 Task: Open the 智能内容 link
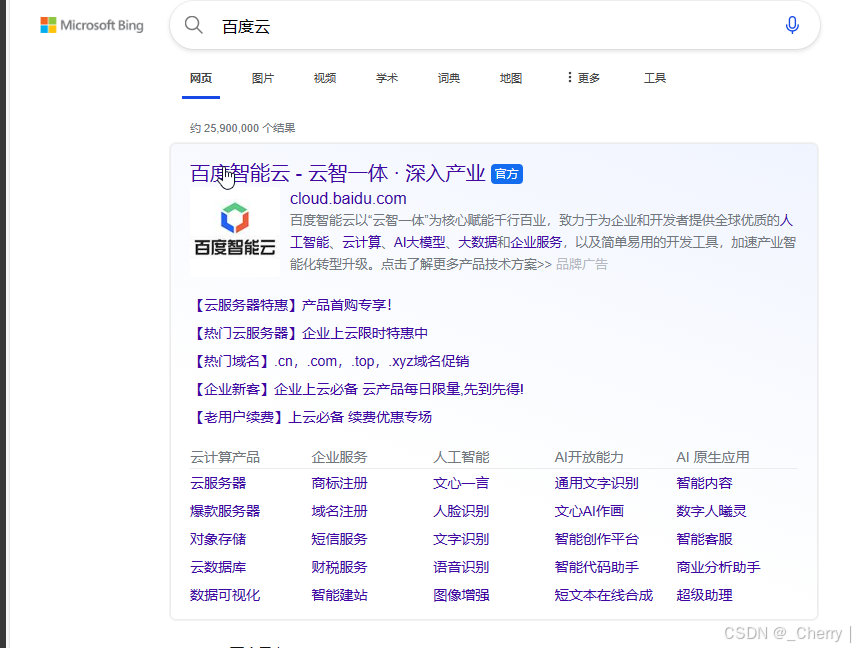click(x=704, y=483)
